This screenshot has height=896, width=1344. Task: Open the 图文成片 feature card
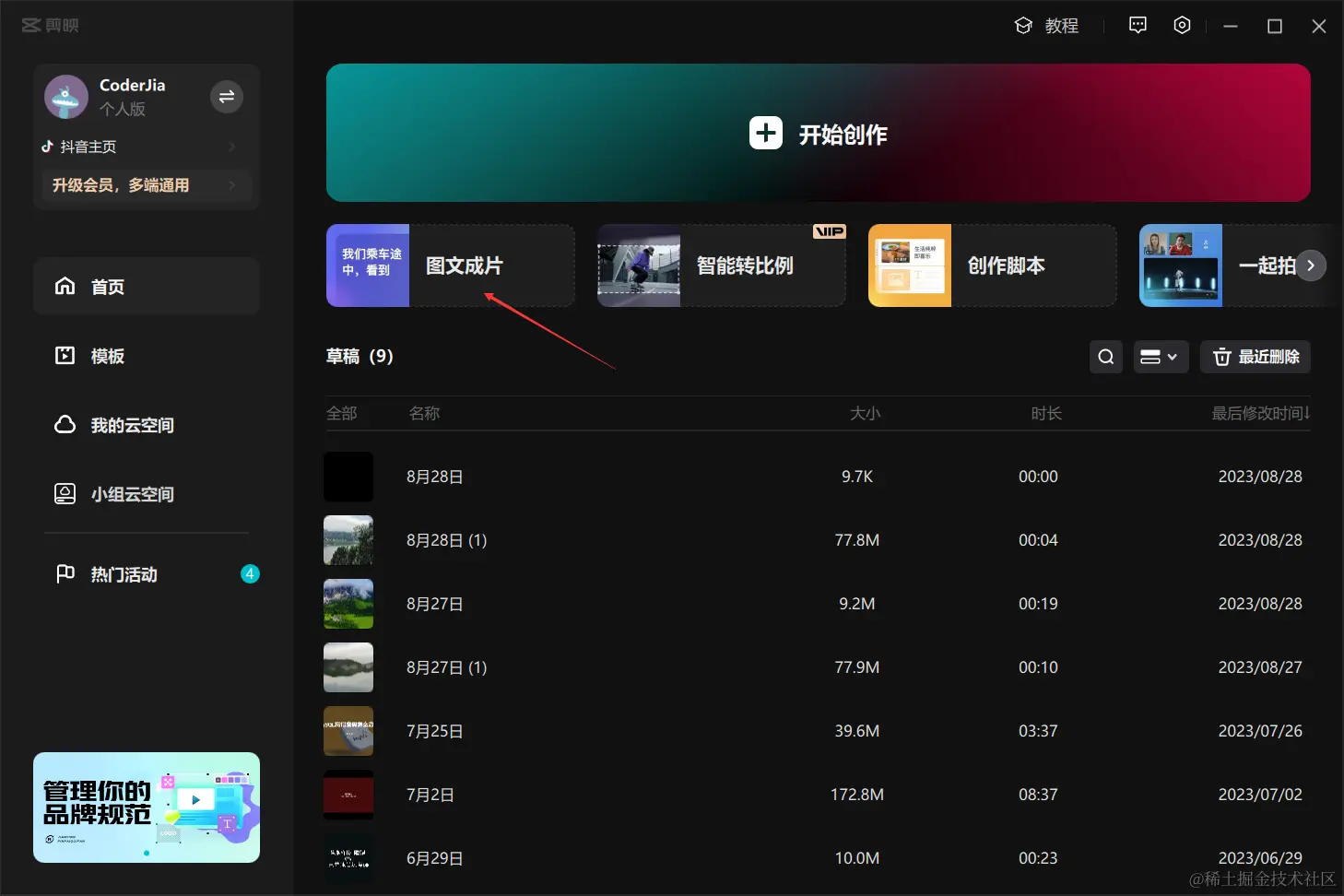451,265
